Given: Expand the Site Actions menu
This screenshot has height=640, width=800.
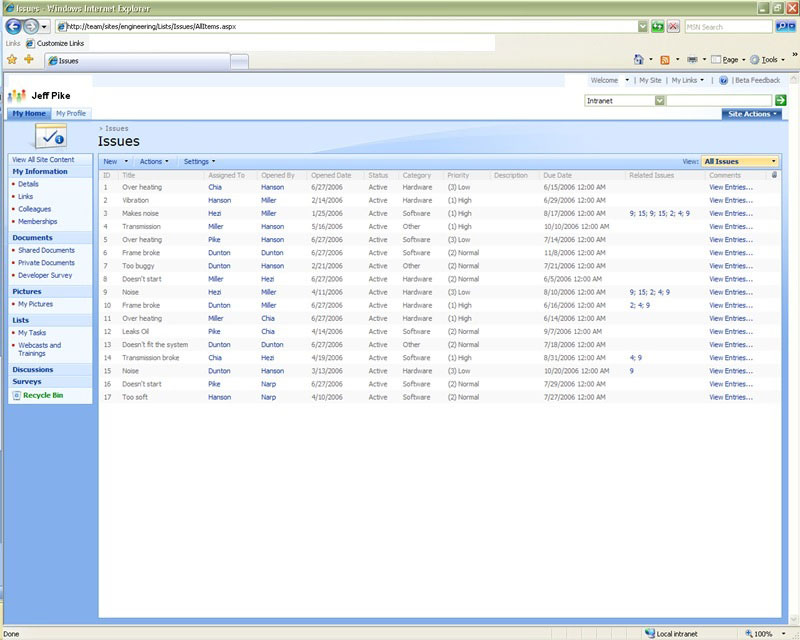Looking at the screenshot, I should (x=752, y=114).
